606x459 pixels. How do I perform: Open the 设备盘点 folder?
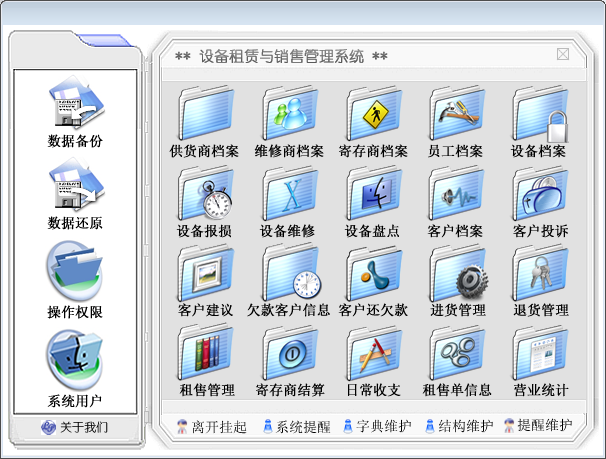click(x=374, y=193)
